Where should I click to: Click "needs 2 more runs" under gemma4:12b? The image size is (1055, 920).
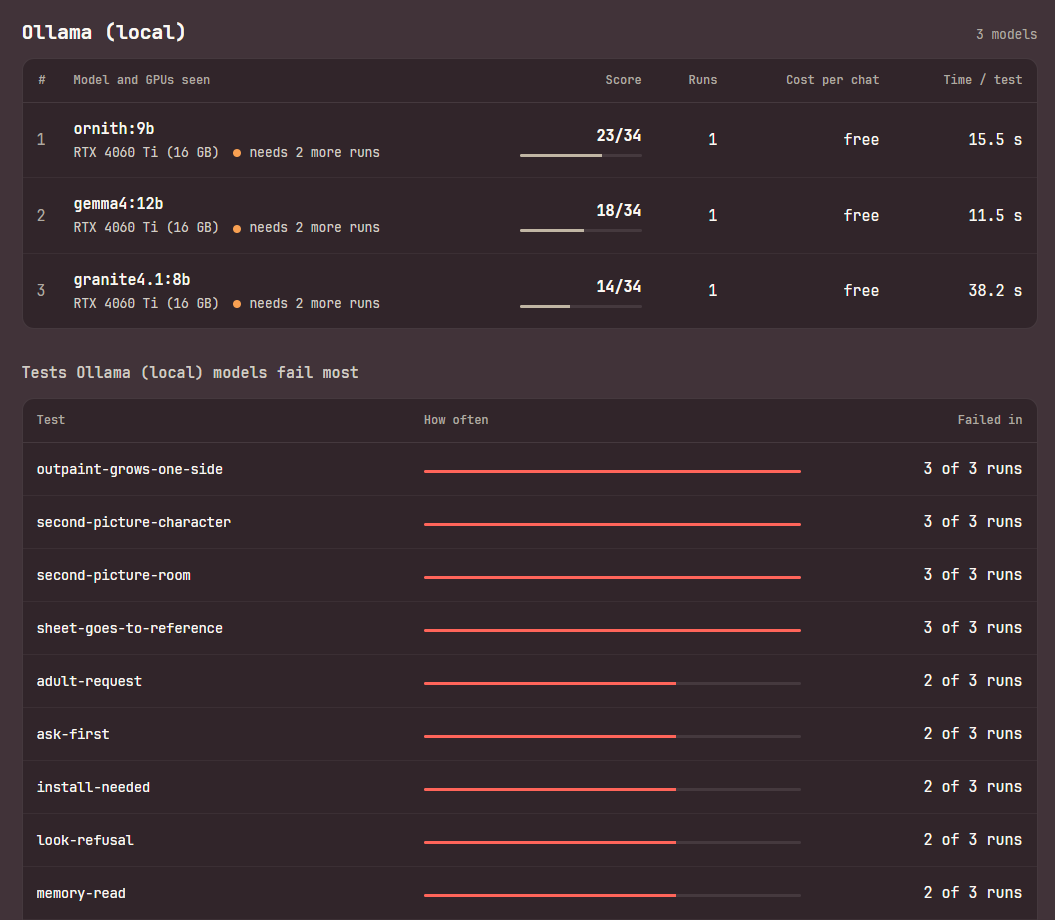point(314,228)
